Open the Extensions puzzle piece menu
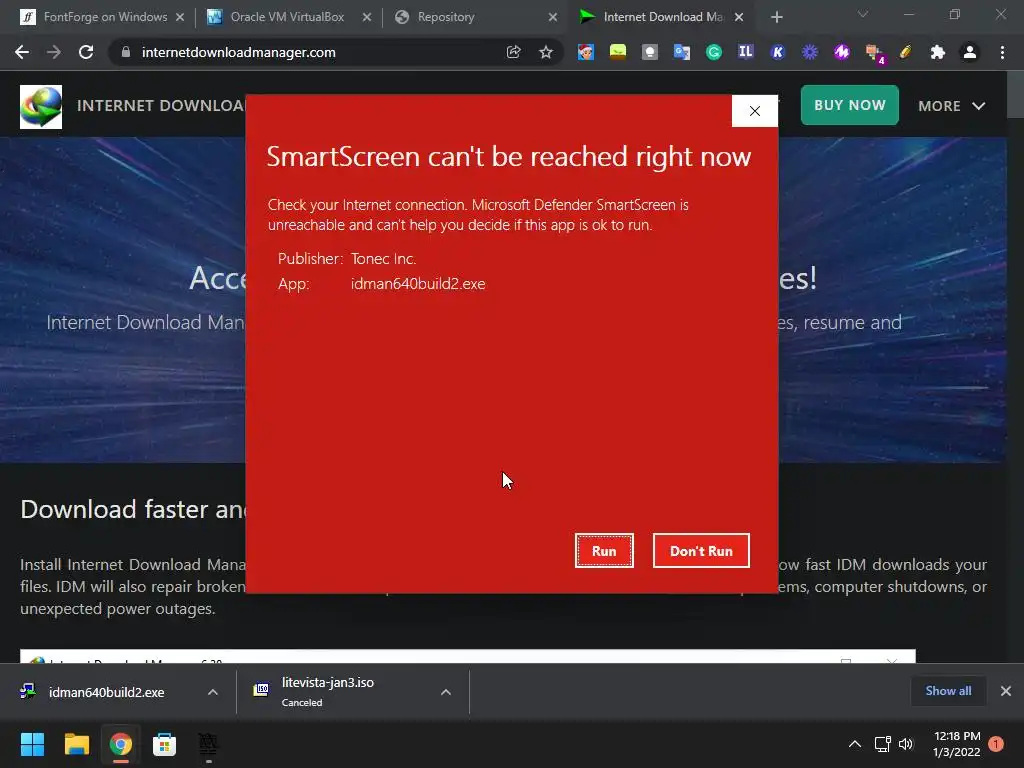This screenshot has height=768, width=1024. pyautogui.click(x=938, y=52)
